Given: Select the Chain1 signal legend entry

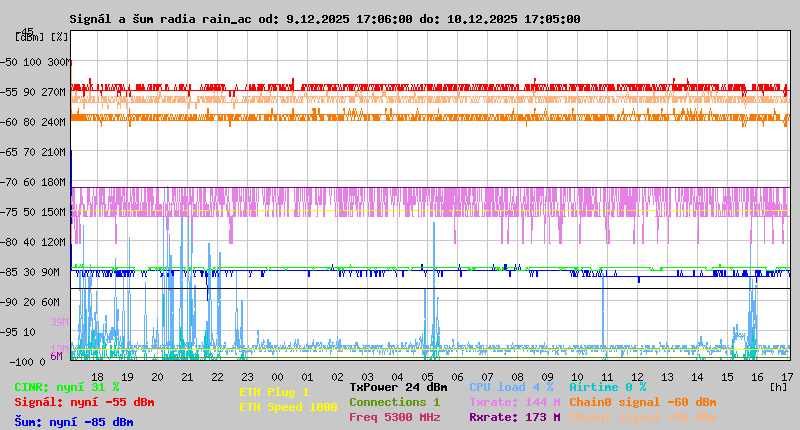Looking at the screenshot, I should pos(642,417).
